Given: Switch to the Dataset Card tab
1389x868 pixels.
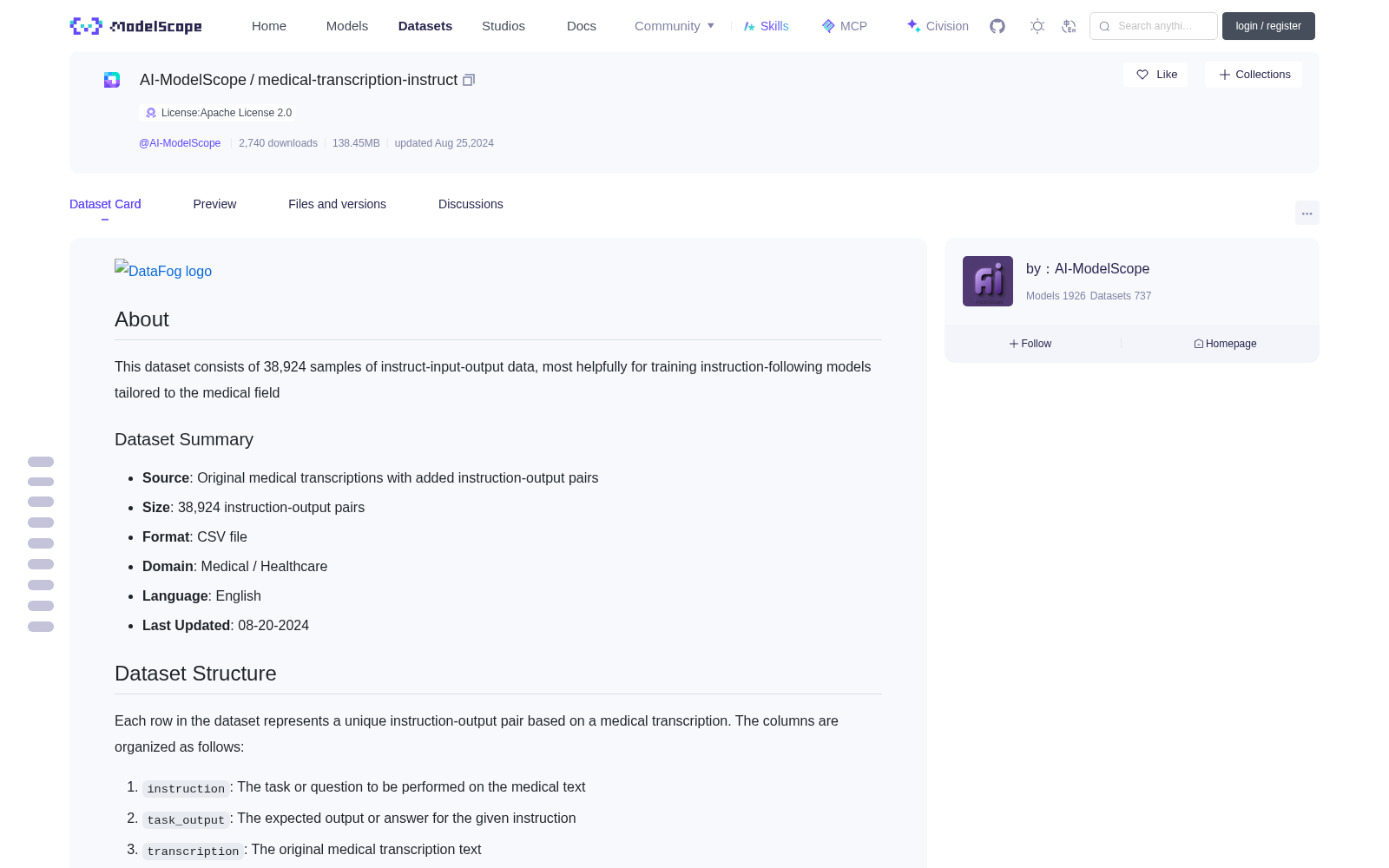Looking at the screenshot, I should coord(105,204).
